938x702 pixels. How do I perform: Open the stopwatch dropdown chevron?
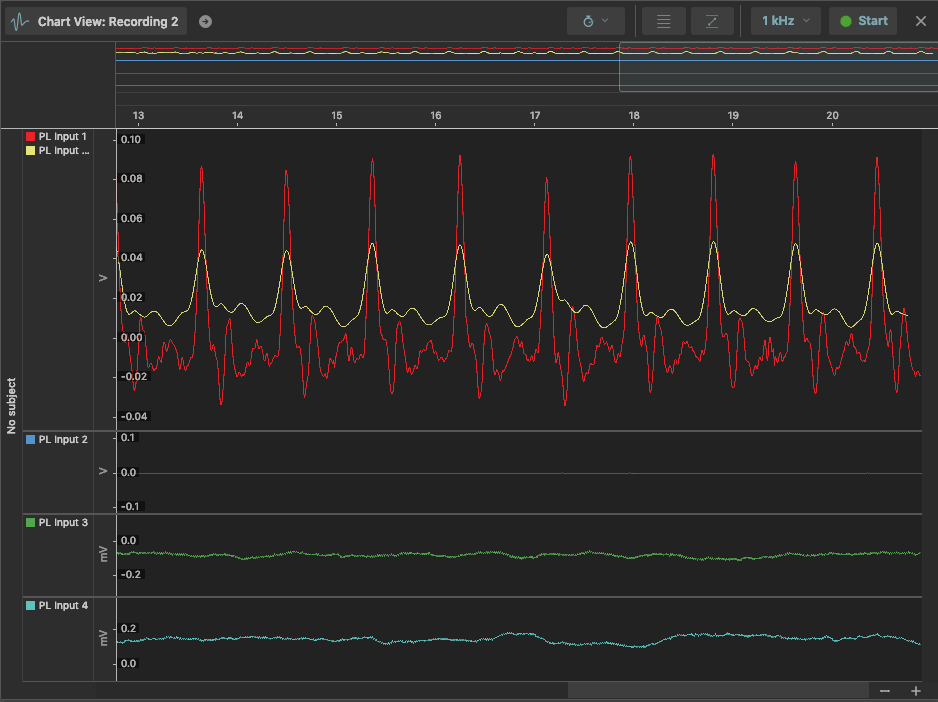click(x=606, y=20)
